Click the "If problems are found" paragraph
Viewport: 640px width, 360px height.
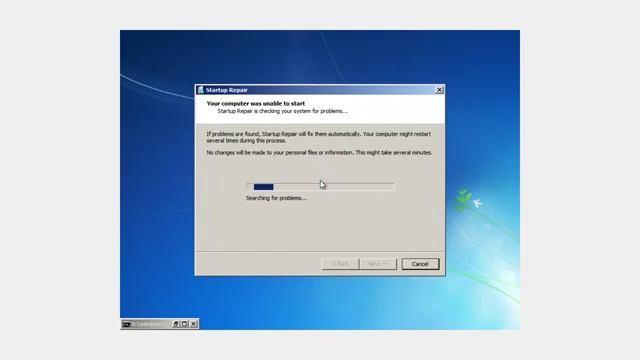pyautogui.click(x=318, y=137)
